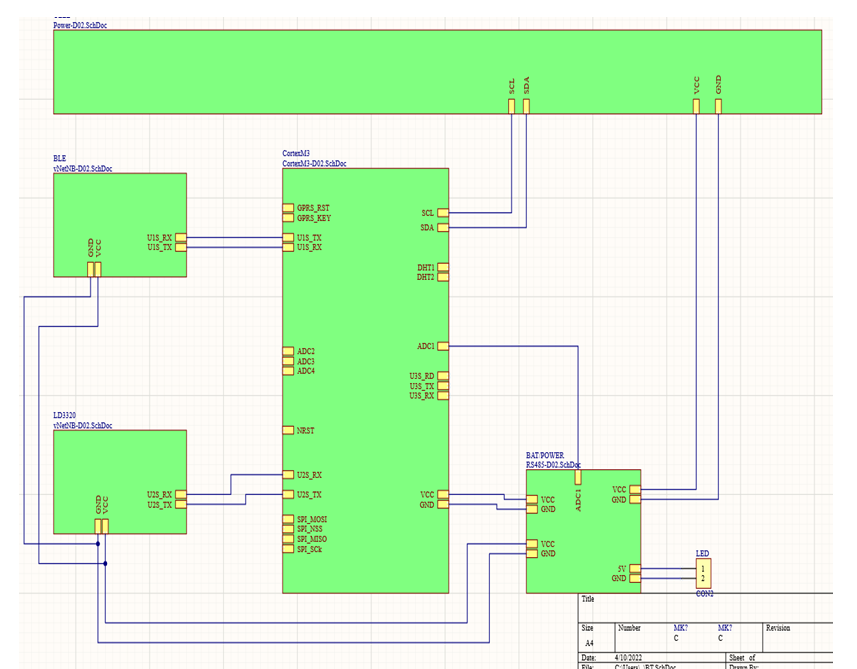Click the GND port on CortexM3 block

pyautogui.click(x=443, y=504)
